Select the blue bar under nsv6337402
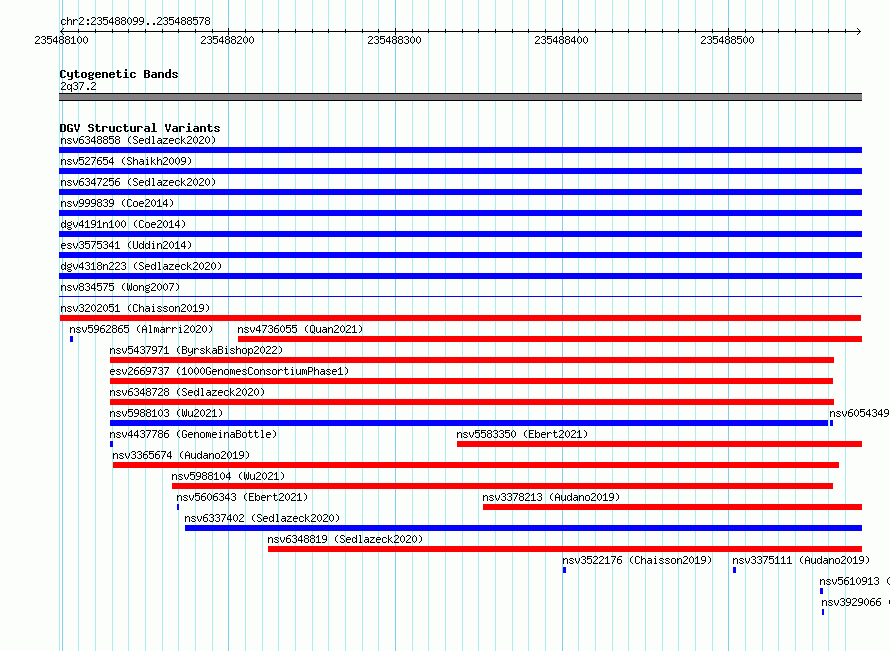The image size is (890, 651). click(523, 528)
